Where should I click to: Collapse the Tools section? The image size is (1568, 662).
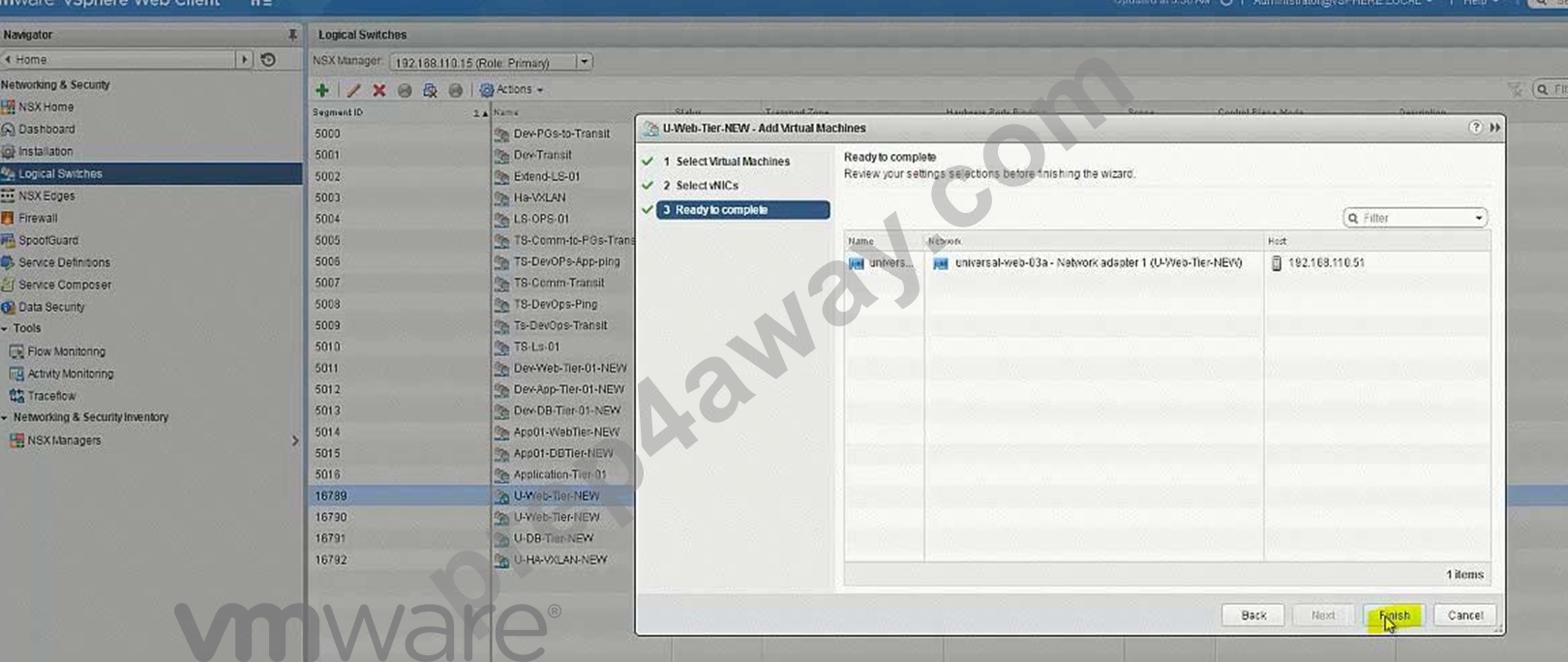coord(5,329)
